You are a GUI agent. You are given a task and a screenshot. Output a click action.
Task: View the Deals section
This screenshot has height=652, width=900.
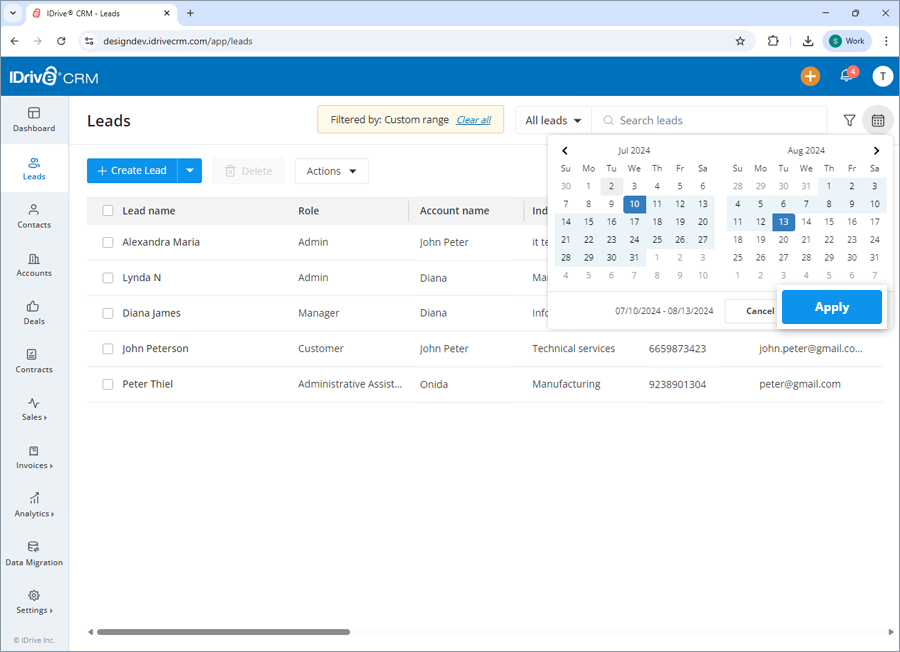click(33, 314)
